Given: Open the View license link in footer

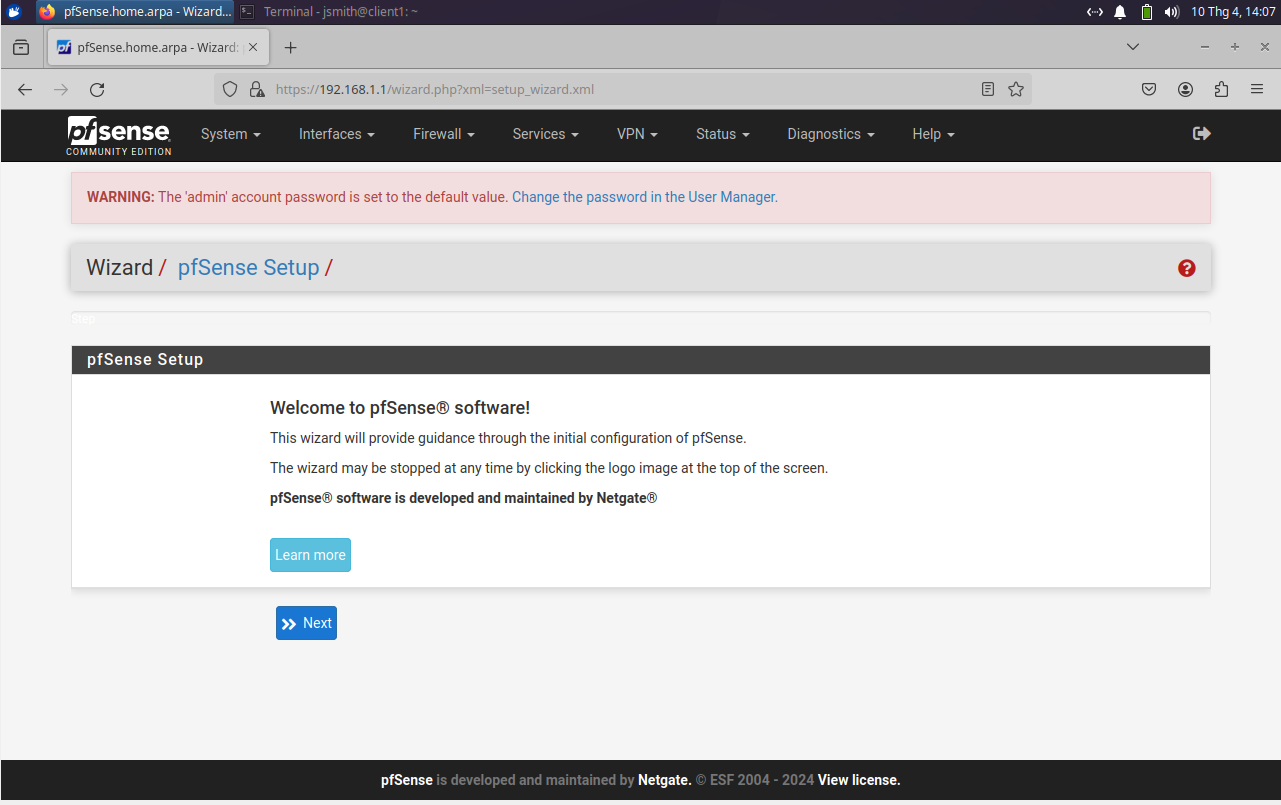Looking at the screenshot, I should (x=859, y=780).
